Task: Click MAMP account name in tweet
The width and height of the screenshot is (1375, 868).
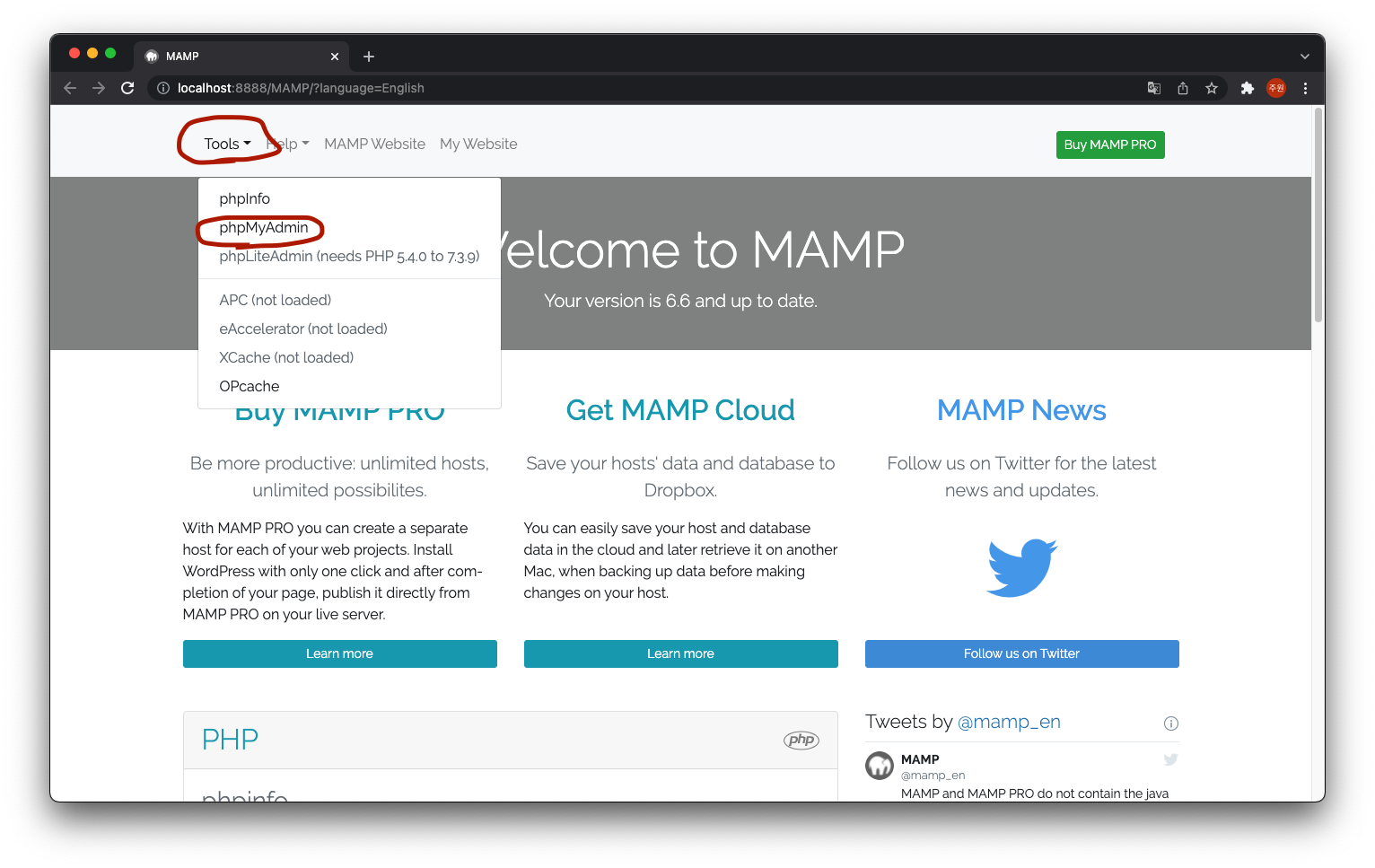Action: 920,759
